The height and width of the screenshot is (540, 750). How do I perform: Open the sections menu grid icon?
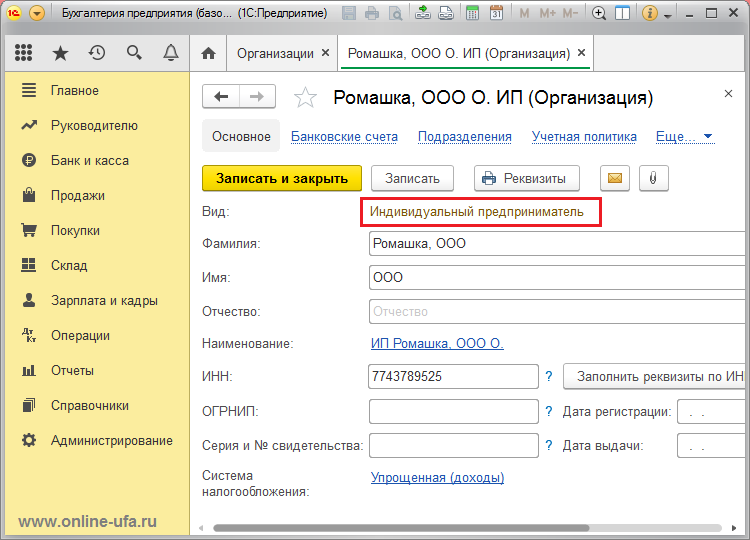click(x=23, y=53)
